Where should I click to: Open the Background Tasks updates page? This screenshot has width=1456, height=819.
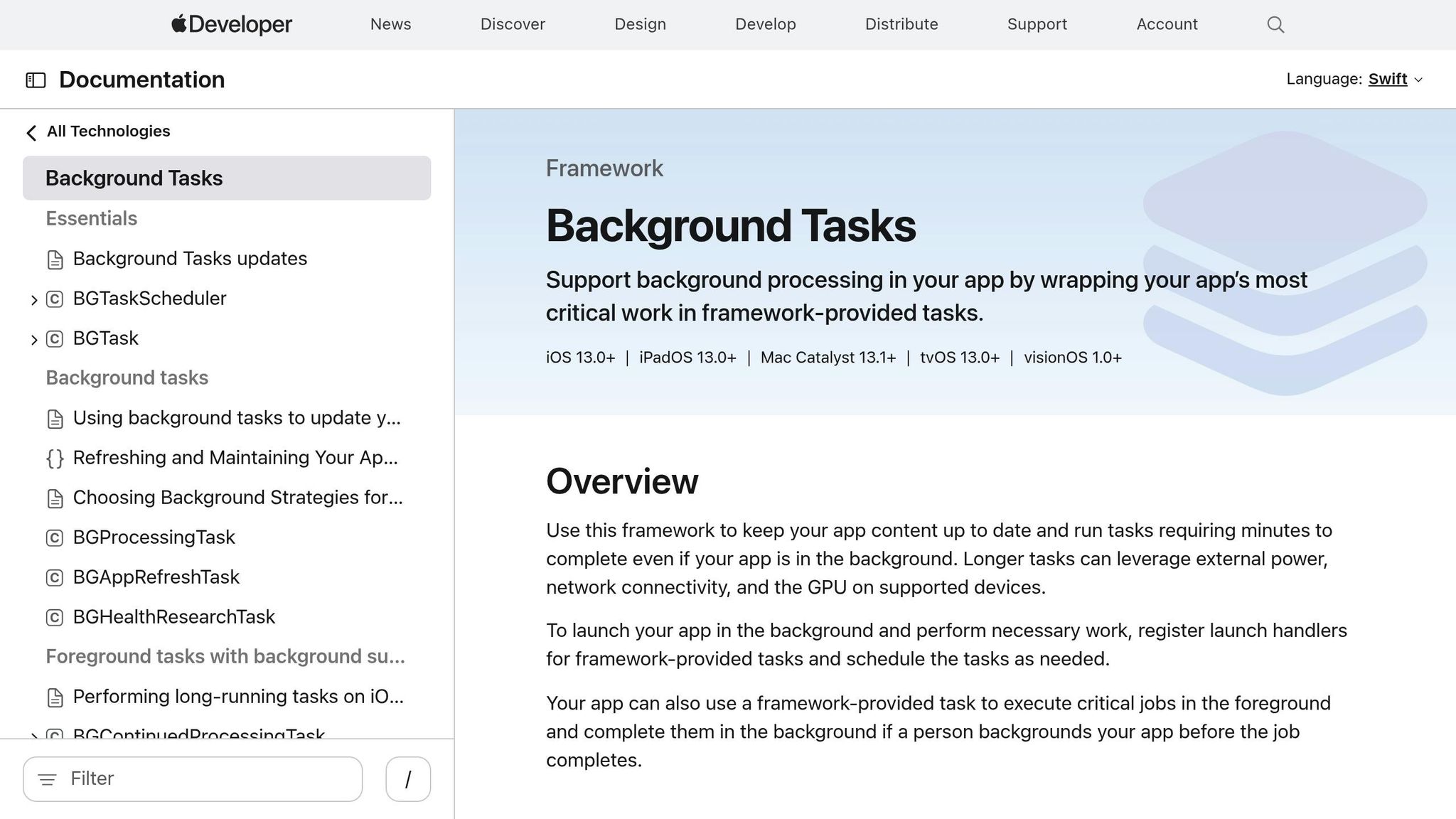pos(190,259)
